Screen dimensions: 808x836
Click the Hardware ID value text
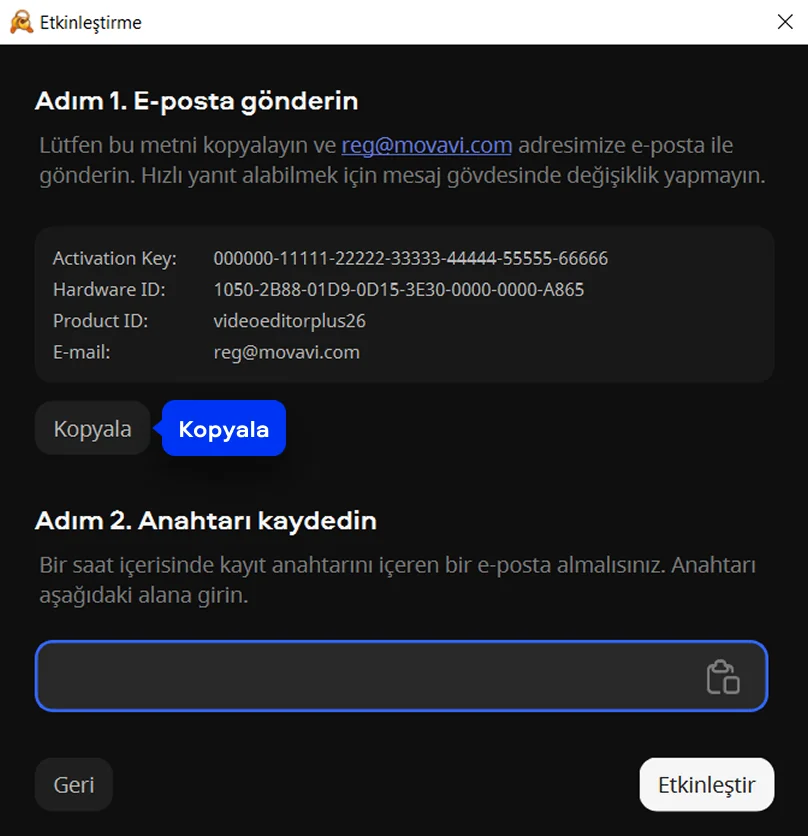(x=398, y=290)
